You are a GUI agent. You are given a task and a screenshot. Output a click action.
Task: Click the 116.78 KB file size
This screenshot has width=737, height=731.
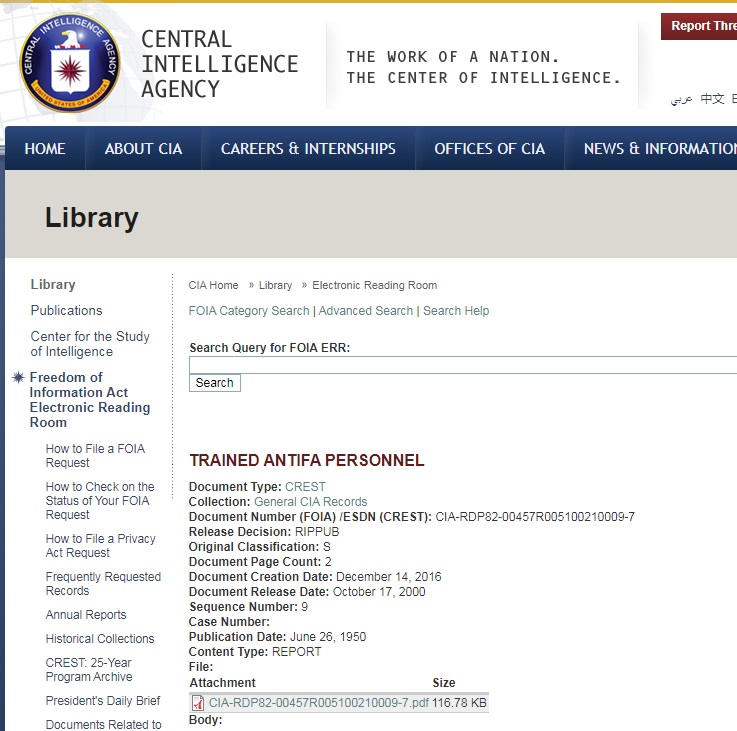pos(459,703)
